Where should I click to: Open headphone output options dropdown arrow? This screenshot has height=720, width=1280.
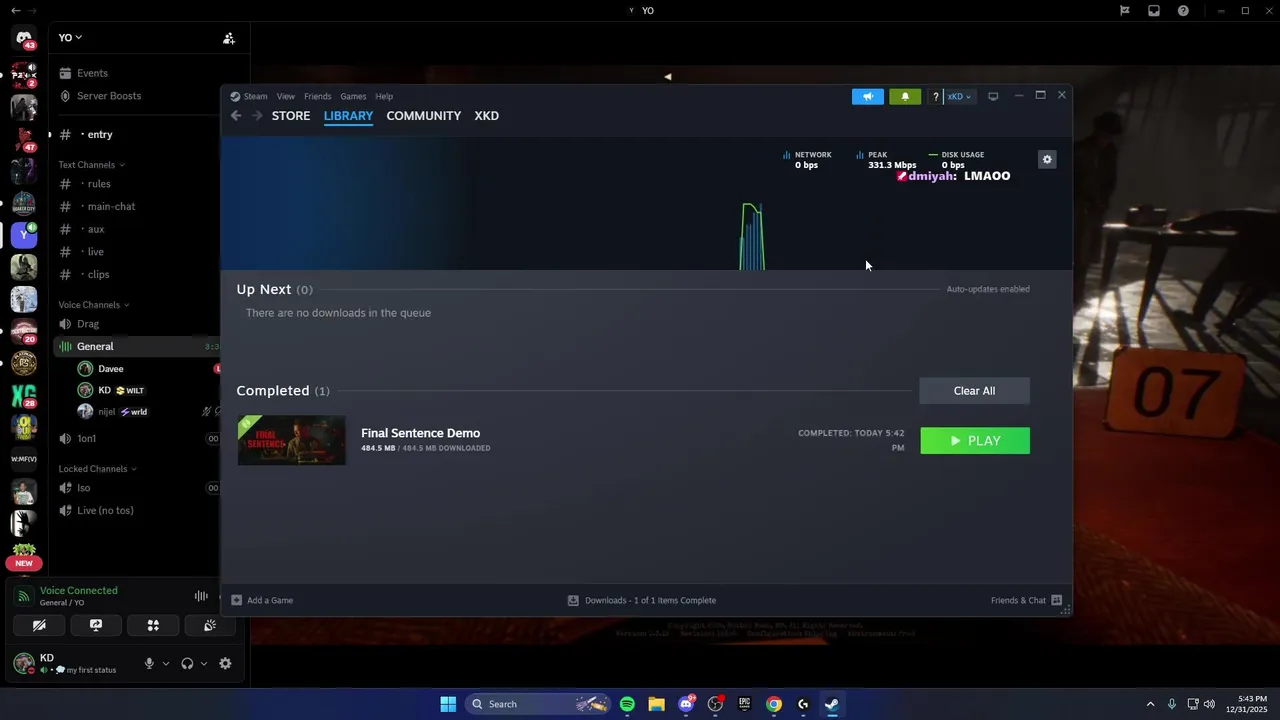point(204,664)
